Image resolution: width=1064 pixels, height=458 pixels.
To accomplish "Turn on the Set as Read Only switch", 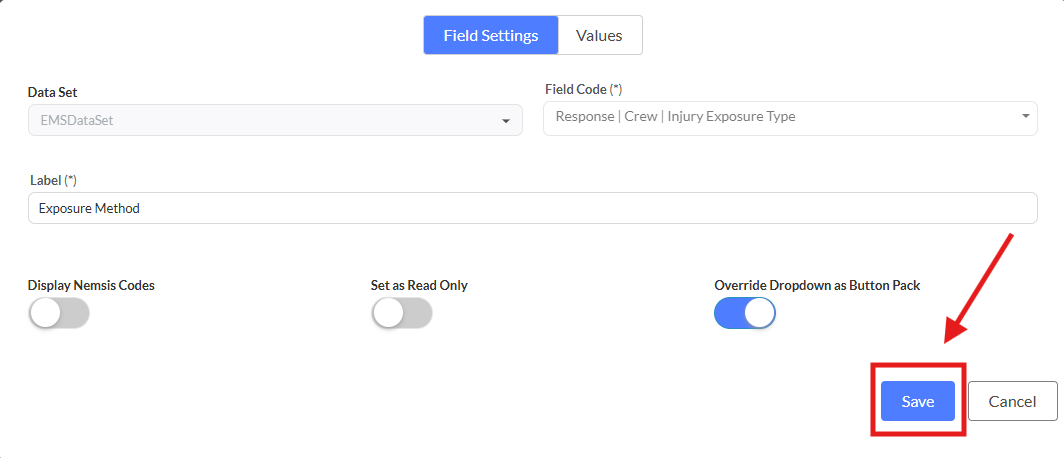I will tap(401, 313).
